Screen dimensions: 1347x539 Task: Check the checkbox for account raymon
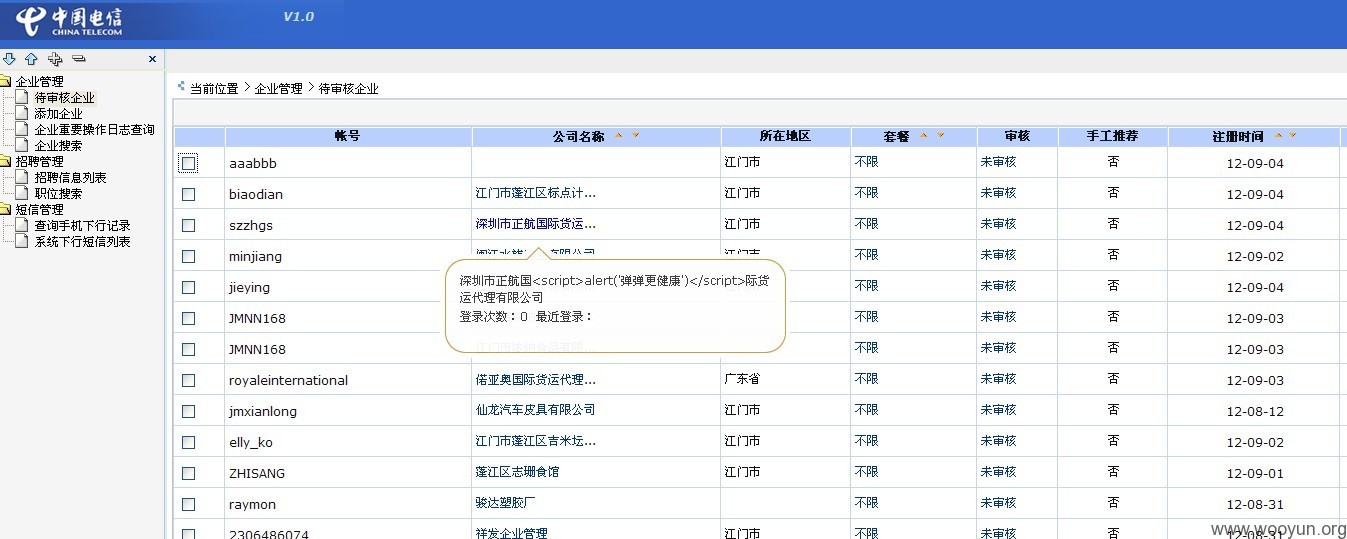pyautogui.click(x=188, y=504)
